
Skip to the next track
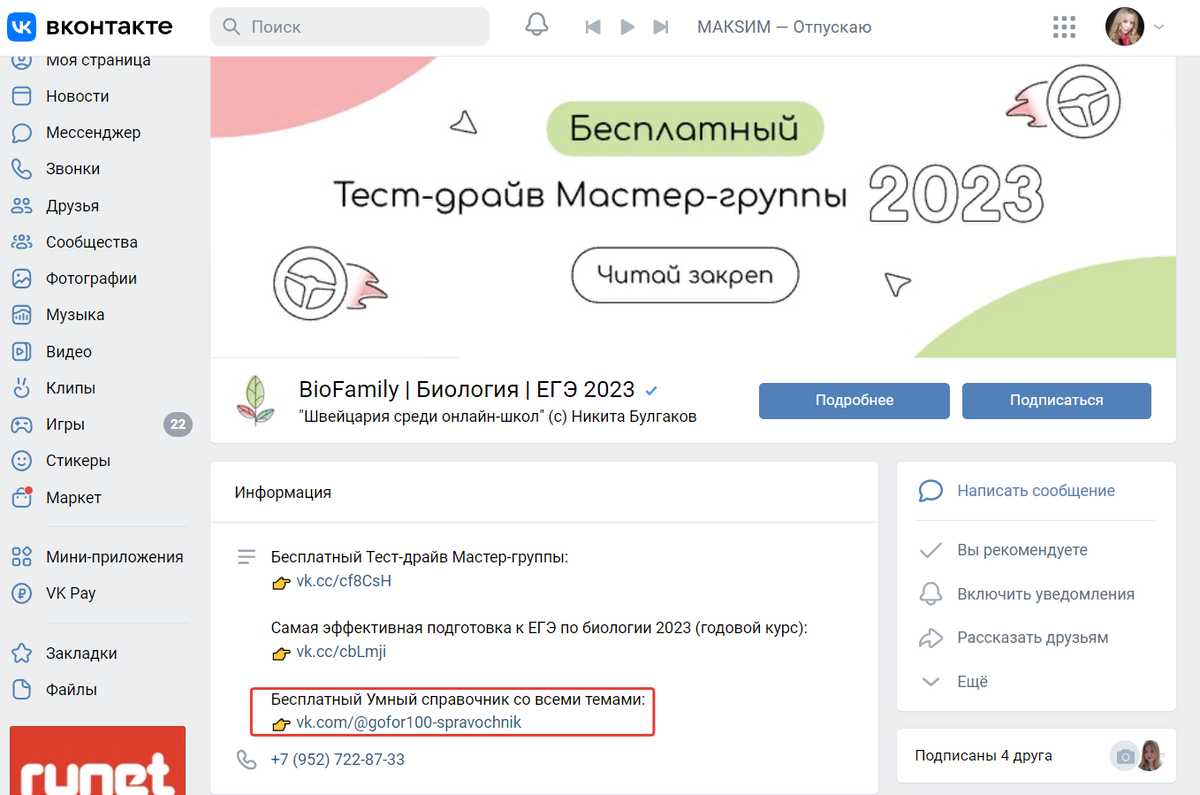(x=660, y=27)
